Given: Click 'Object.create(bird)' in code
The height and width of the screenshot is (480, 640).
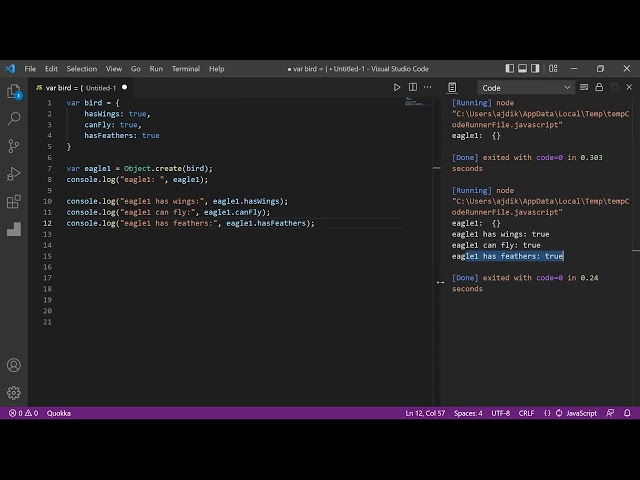Looking at the screenshot, I should [x=167, y=169].
